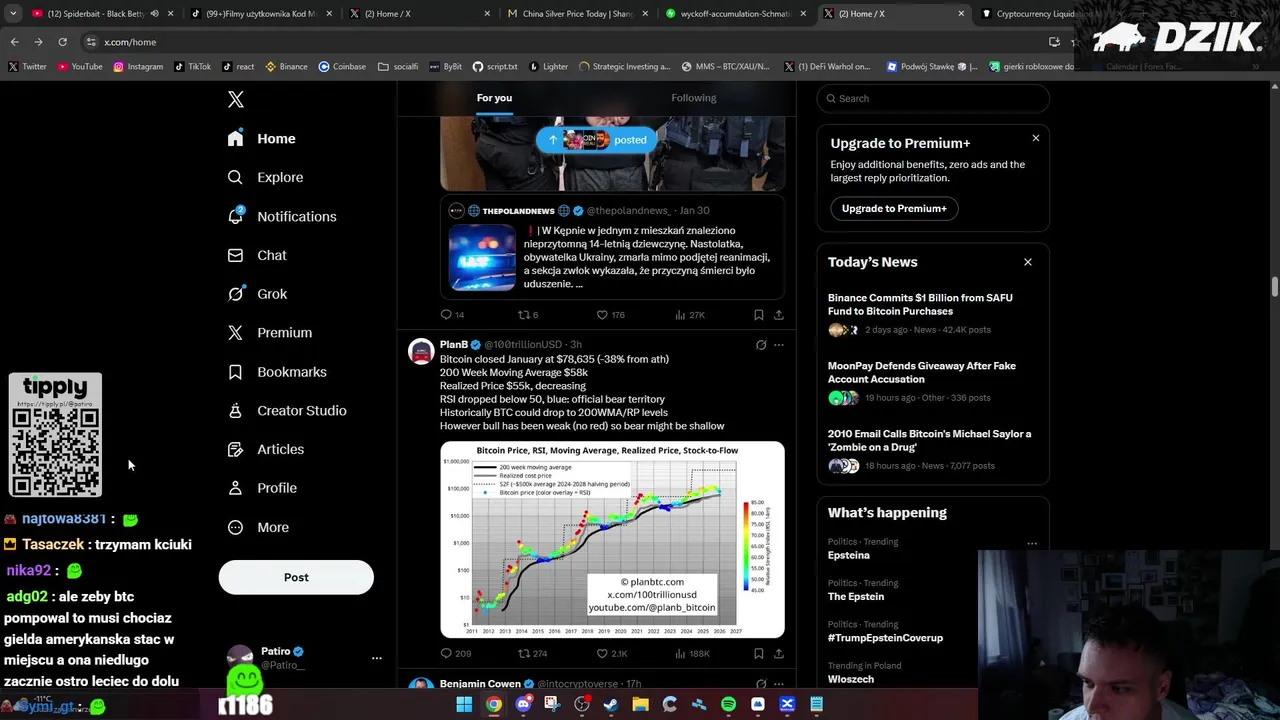Image resolution: width=1280 pixels, height=720 pixels.
Task: Go to Profile in the X sidebar
Action: pyautogui.click(x=262, y=488)
